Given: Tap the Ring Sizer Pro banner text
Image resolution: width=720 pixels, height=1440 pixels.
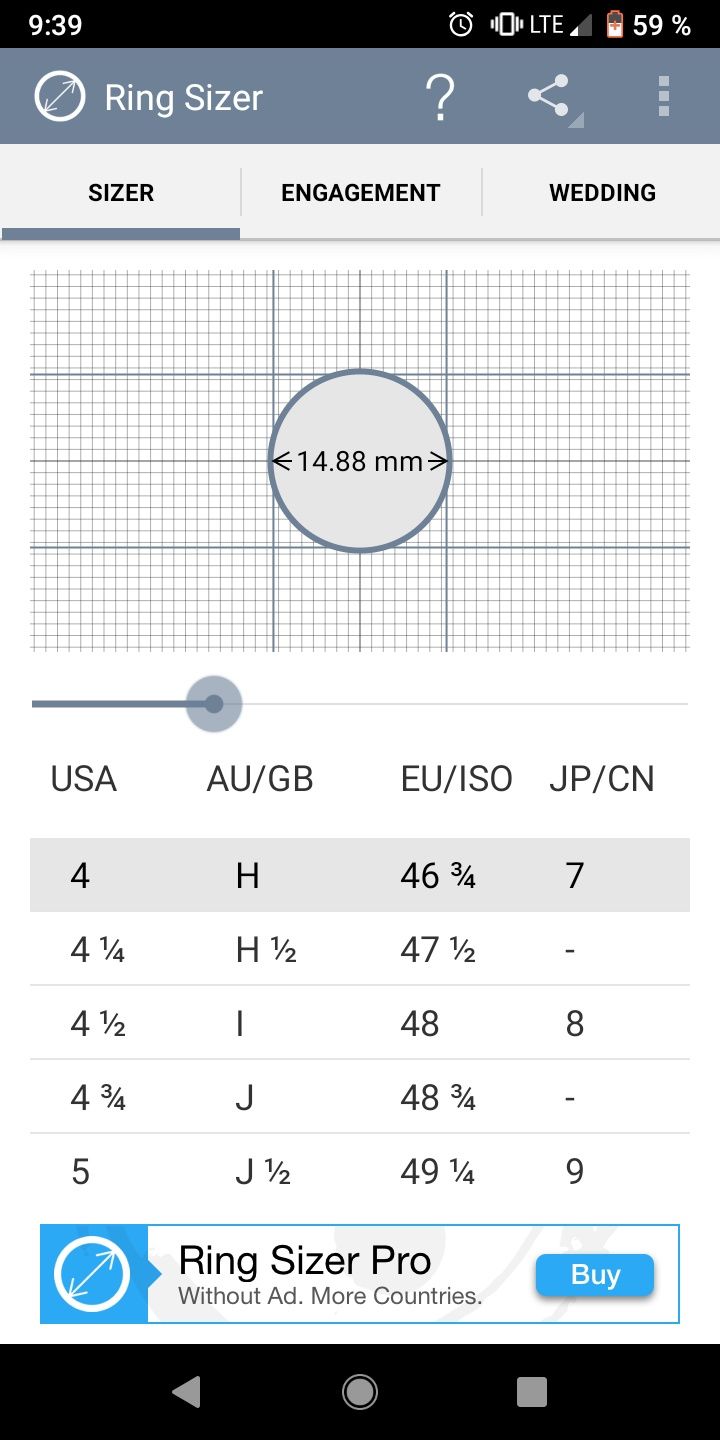Looking at the screenshot, I should point(305,1261).
